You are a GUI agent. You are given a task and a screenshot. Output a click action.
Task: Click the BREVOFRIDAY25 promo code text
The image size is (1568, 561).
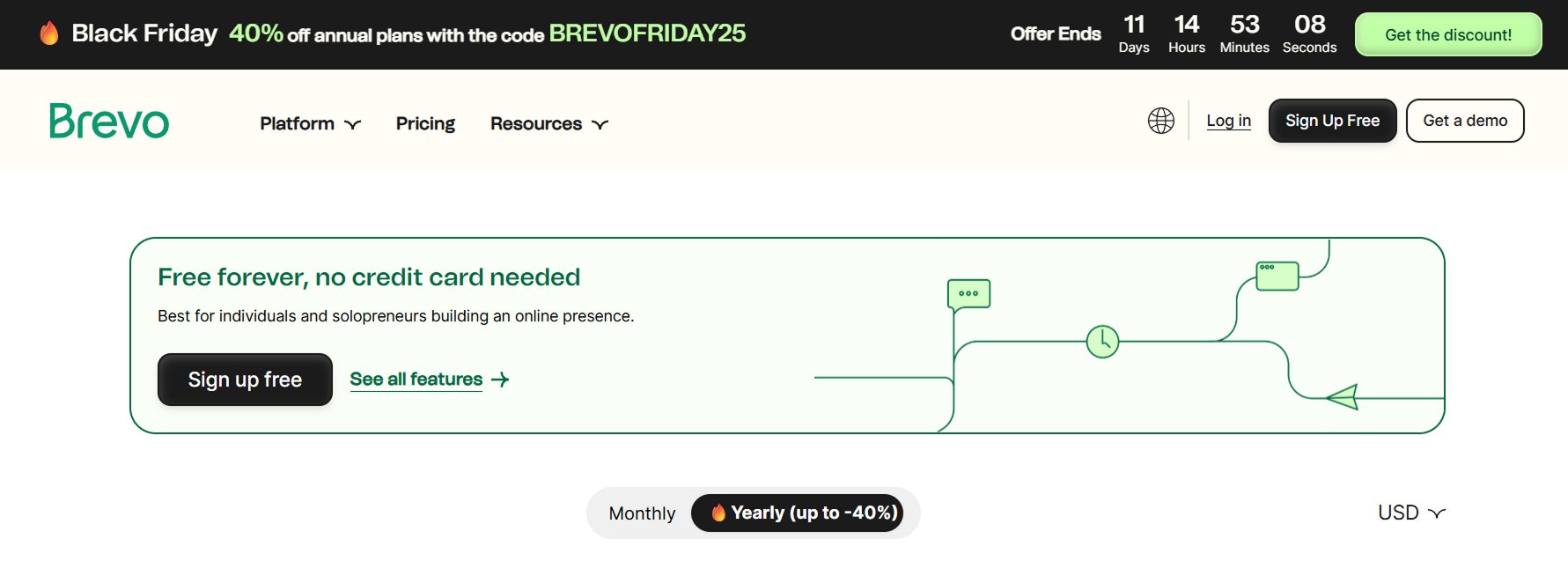tap(646, 35)
